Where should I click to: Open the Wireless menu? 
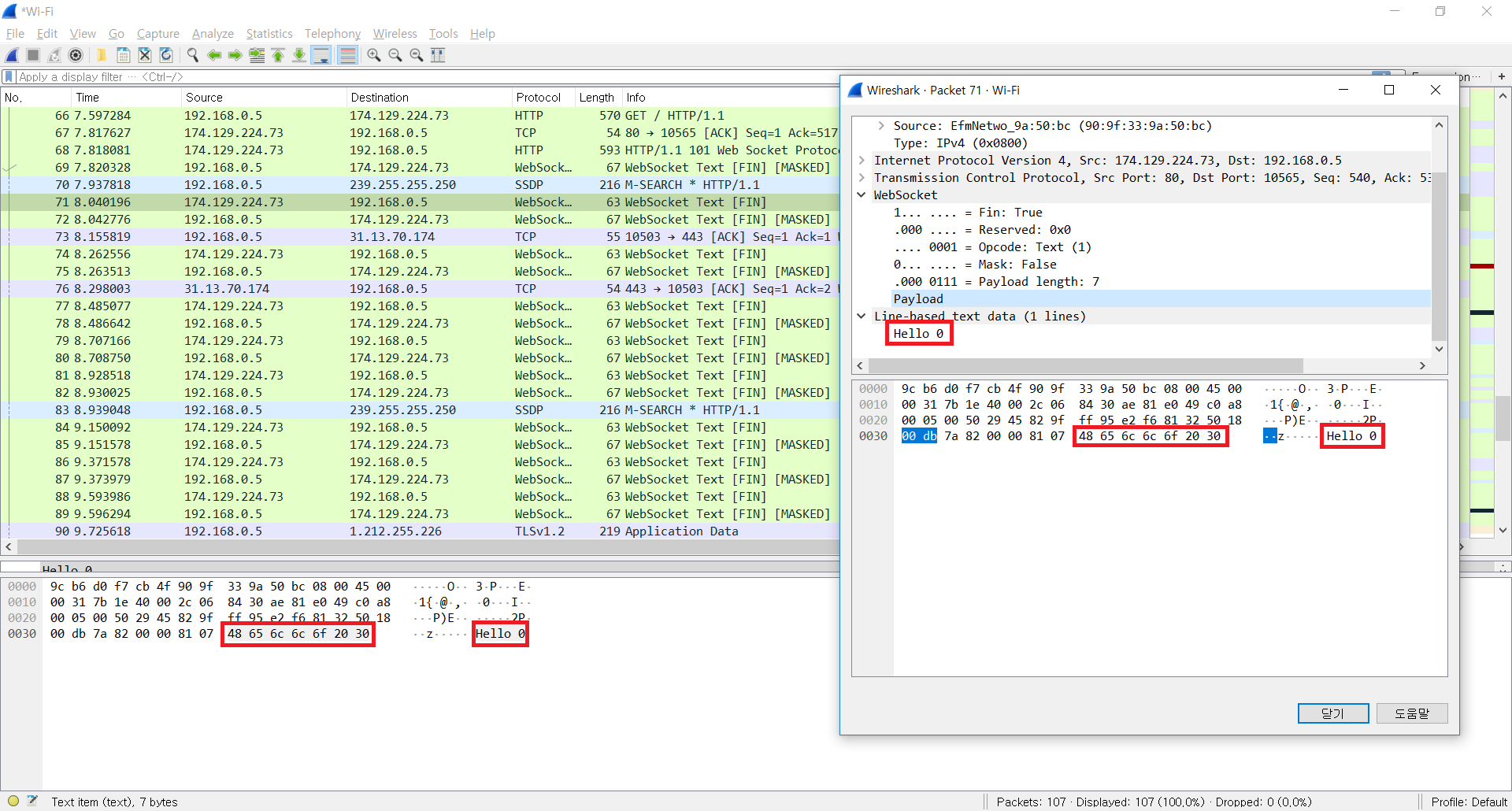395,34
